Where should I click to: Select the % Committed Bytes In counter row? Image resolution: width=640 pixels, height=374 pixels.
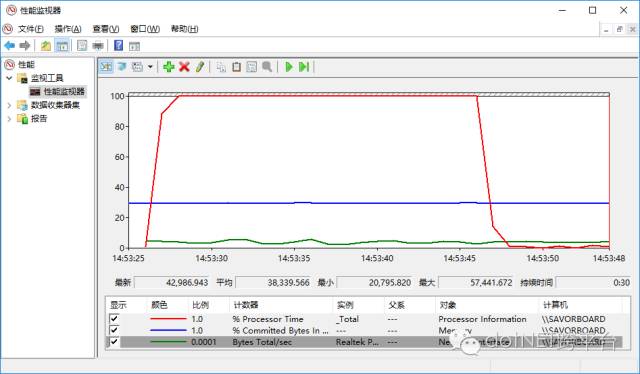click(364, 330)
